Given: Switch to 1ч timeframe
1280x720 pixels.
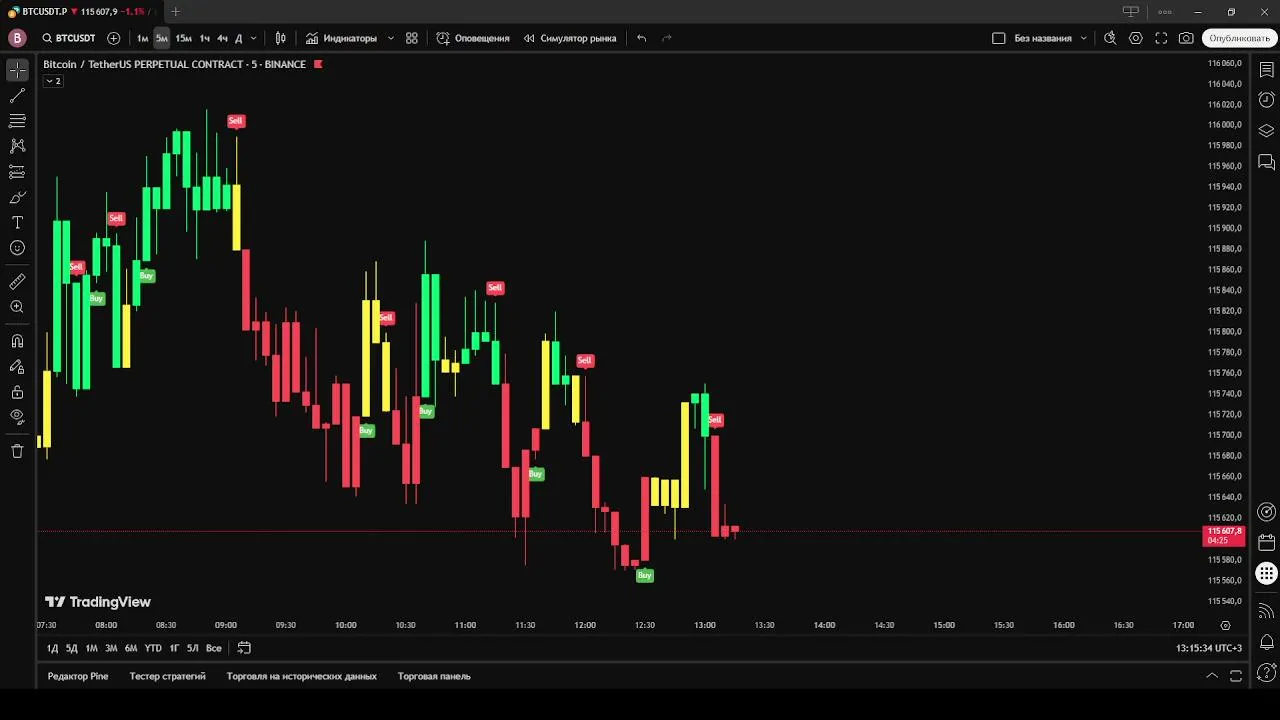Looking at the screenshot, I should [205, 38].
